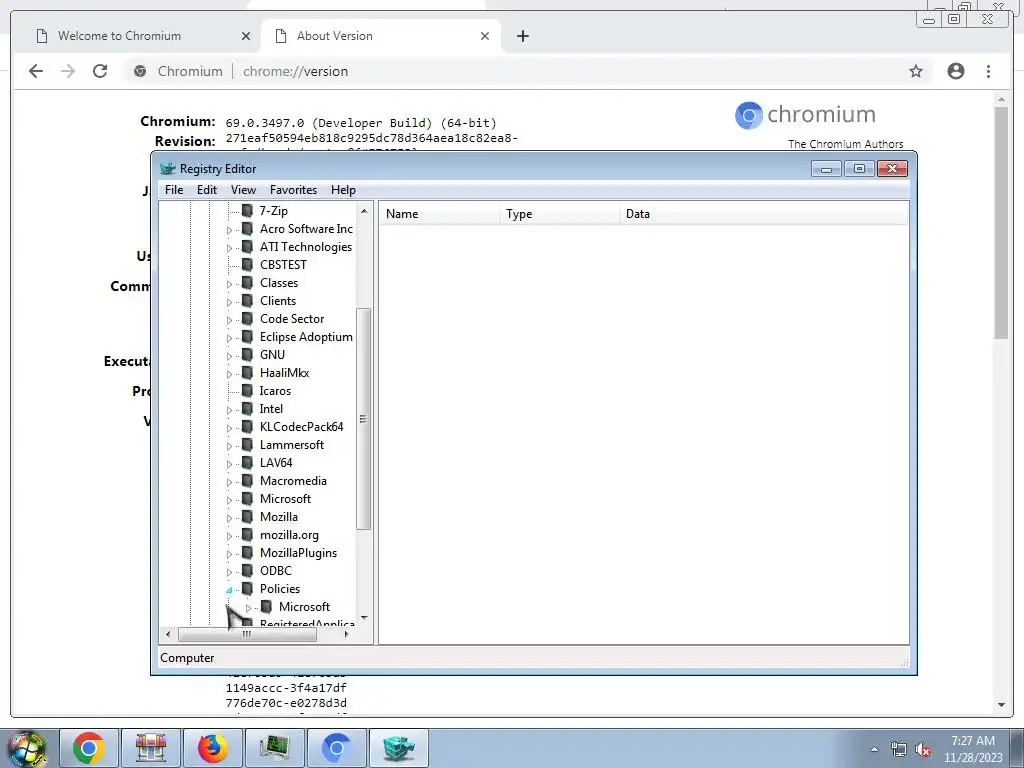Open the Chromium profile avatar icon

(955, 71)
